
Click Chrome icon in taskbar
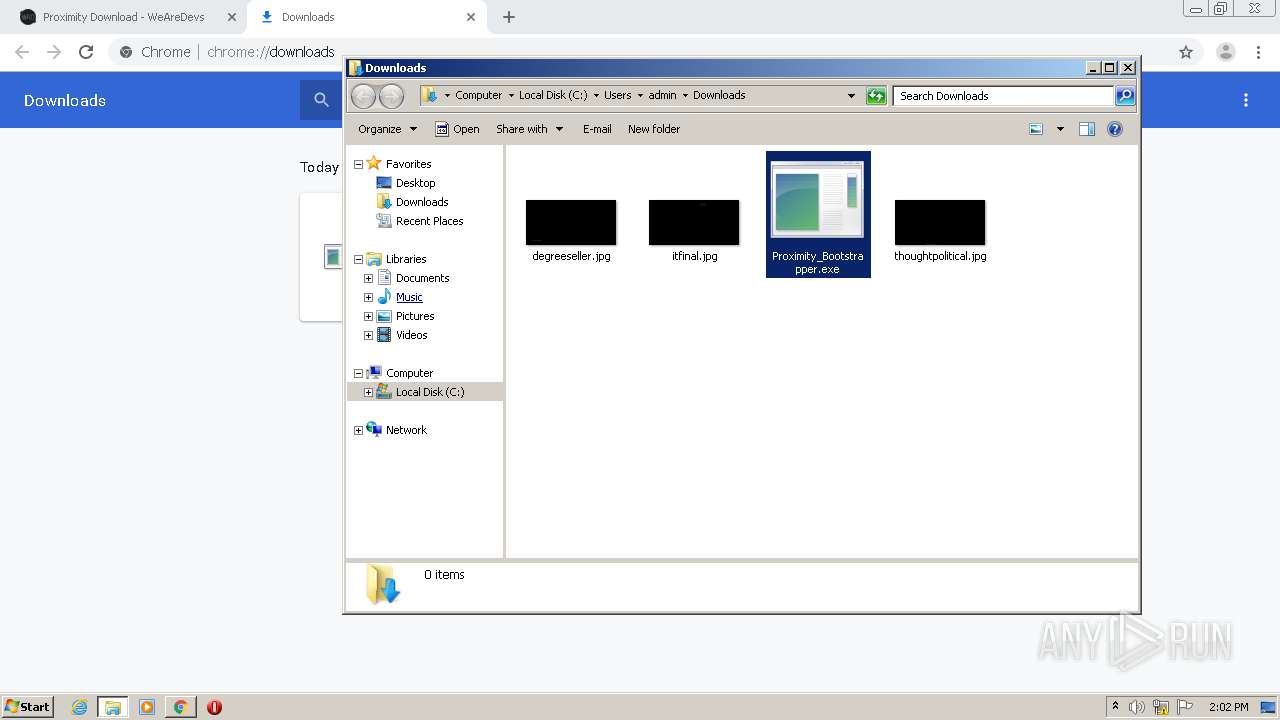coord(180,707)
